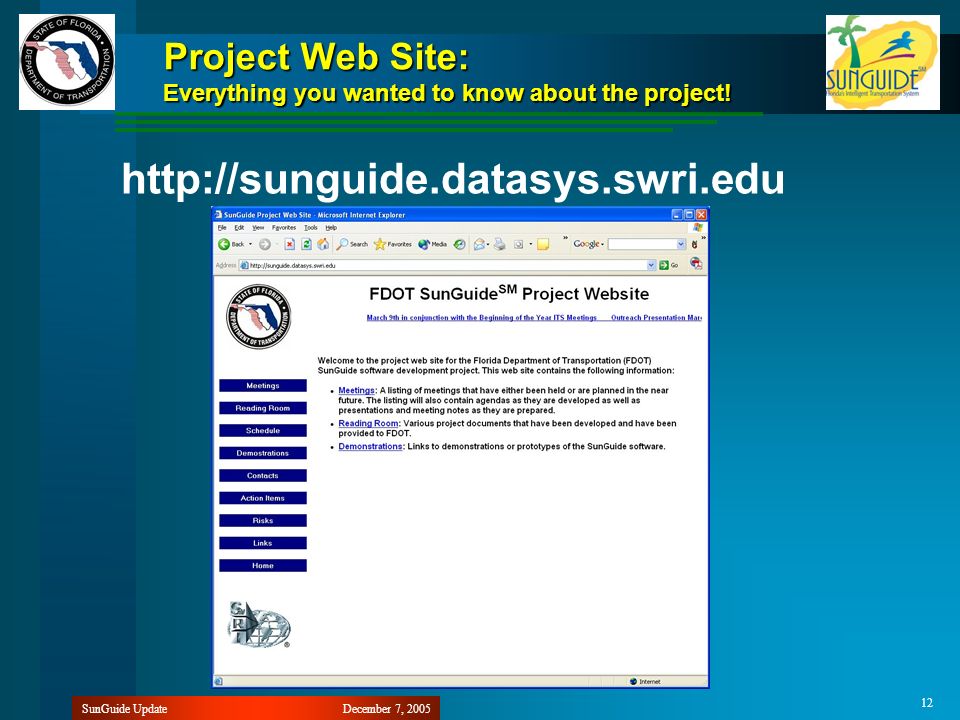Click the Schedule navigation button
This screenshot has height=720, width=960.
[x=263, y=431]
